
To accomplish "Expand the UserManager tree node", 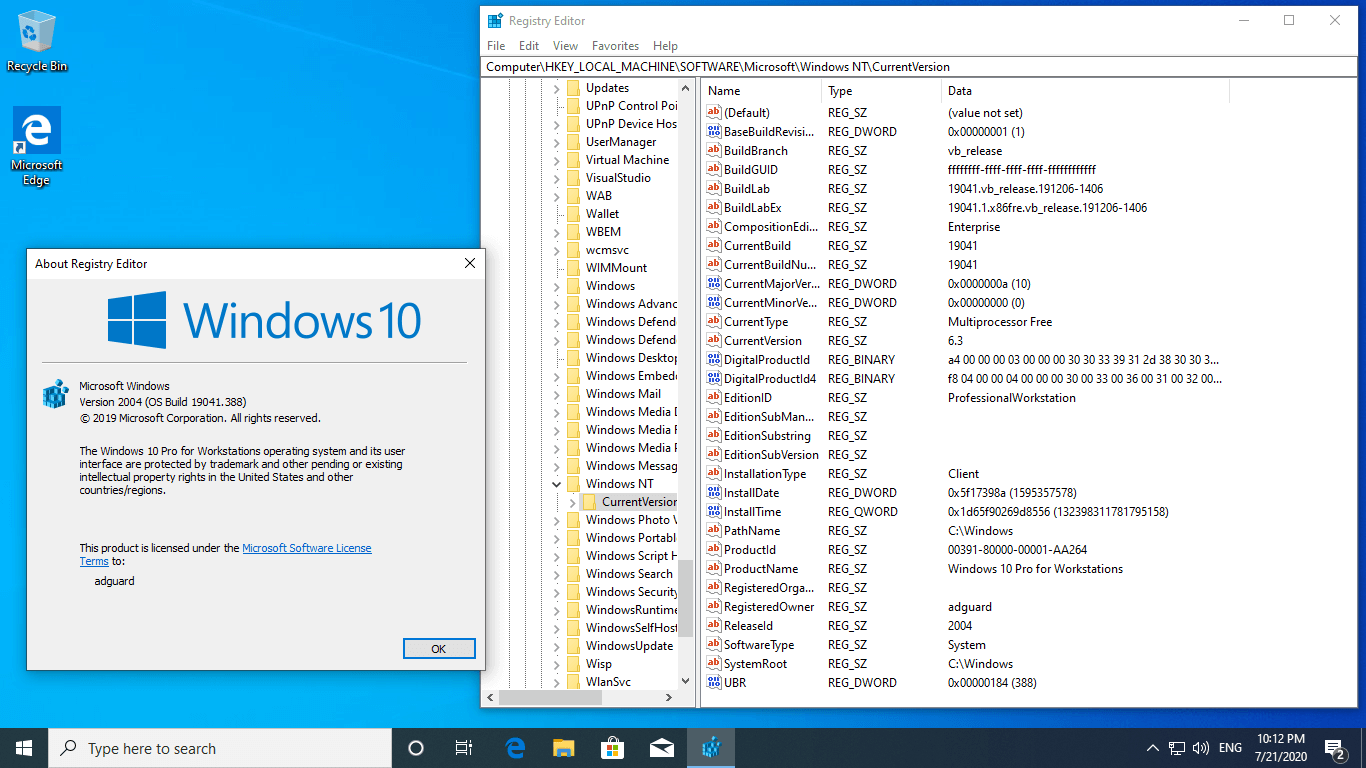I will tap(557, 142).
